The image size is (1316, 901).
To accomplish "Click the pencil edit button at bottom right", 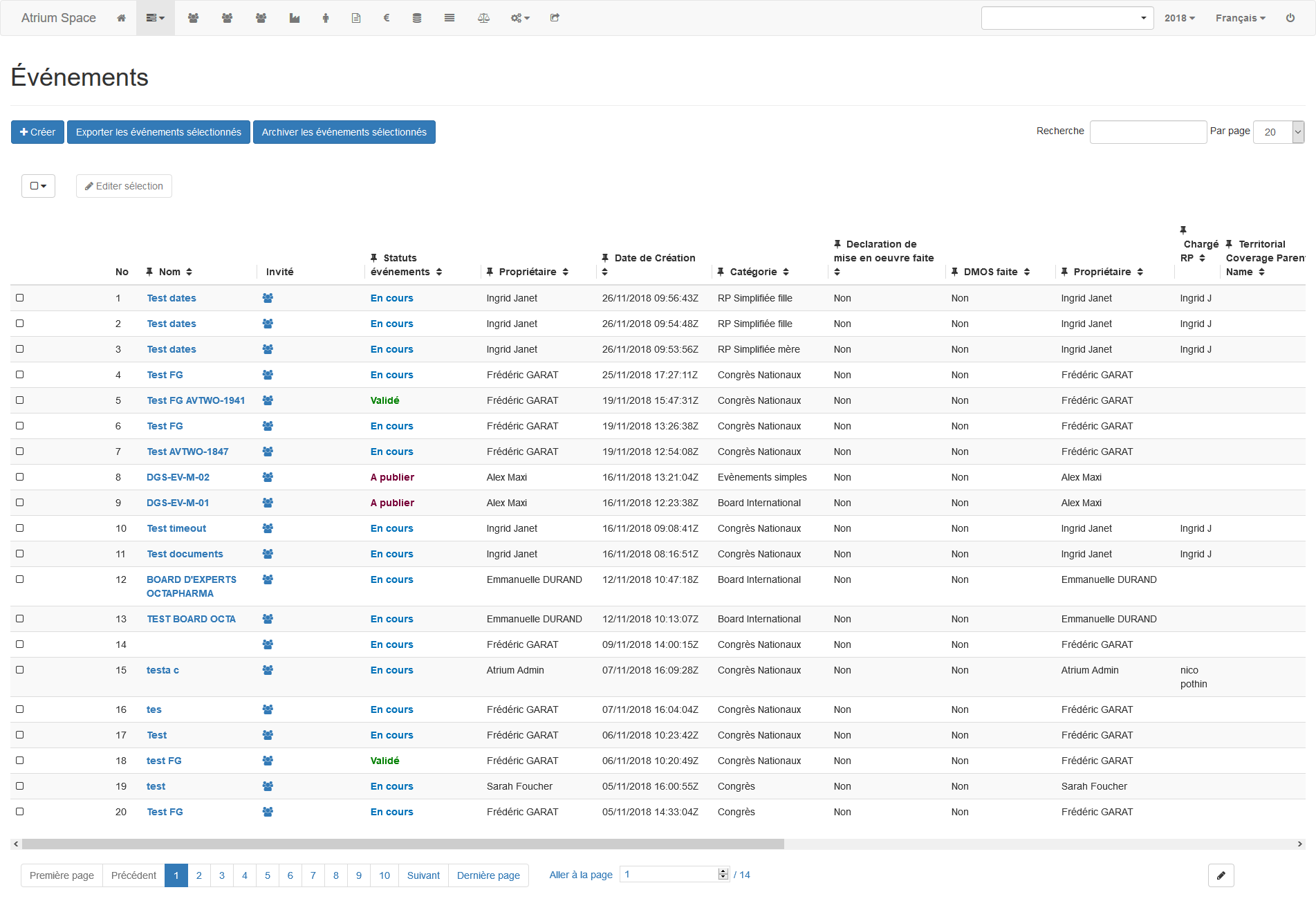I will [1221, 875].
